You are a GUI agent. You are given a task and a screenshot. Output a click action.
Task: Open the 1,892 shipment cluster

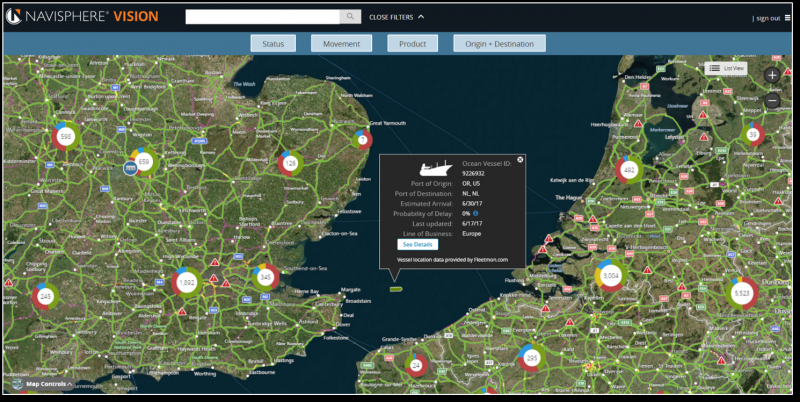pos(187,283)
